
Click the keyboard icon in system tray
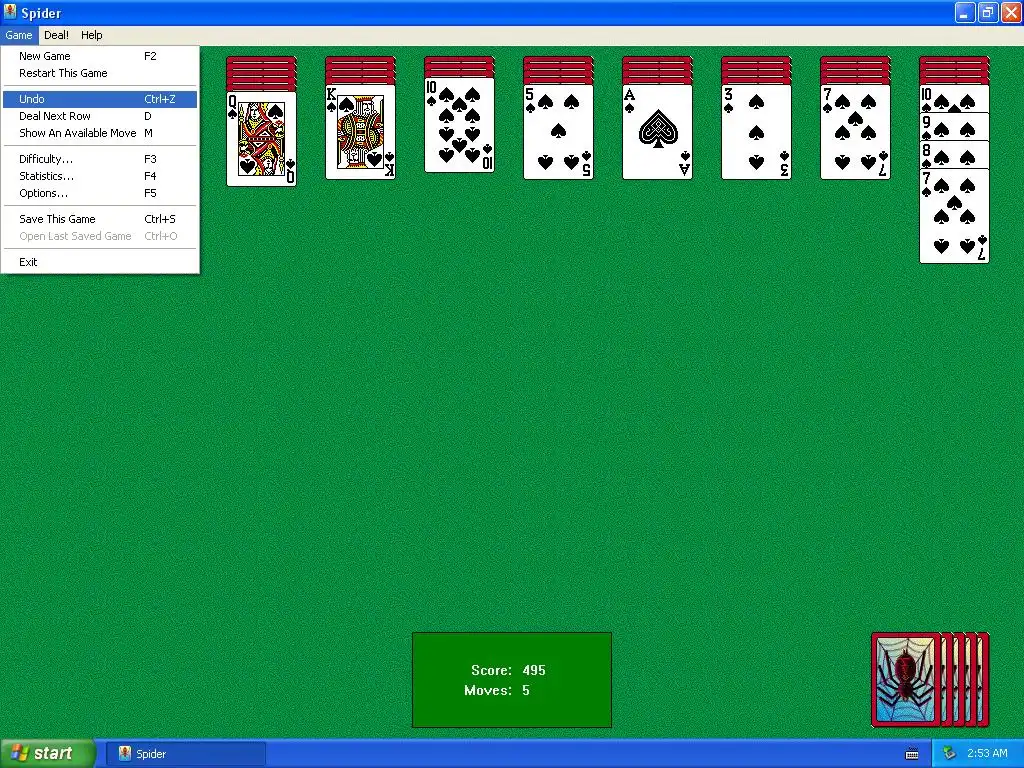(x=912, y=754)
